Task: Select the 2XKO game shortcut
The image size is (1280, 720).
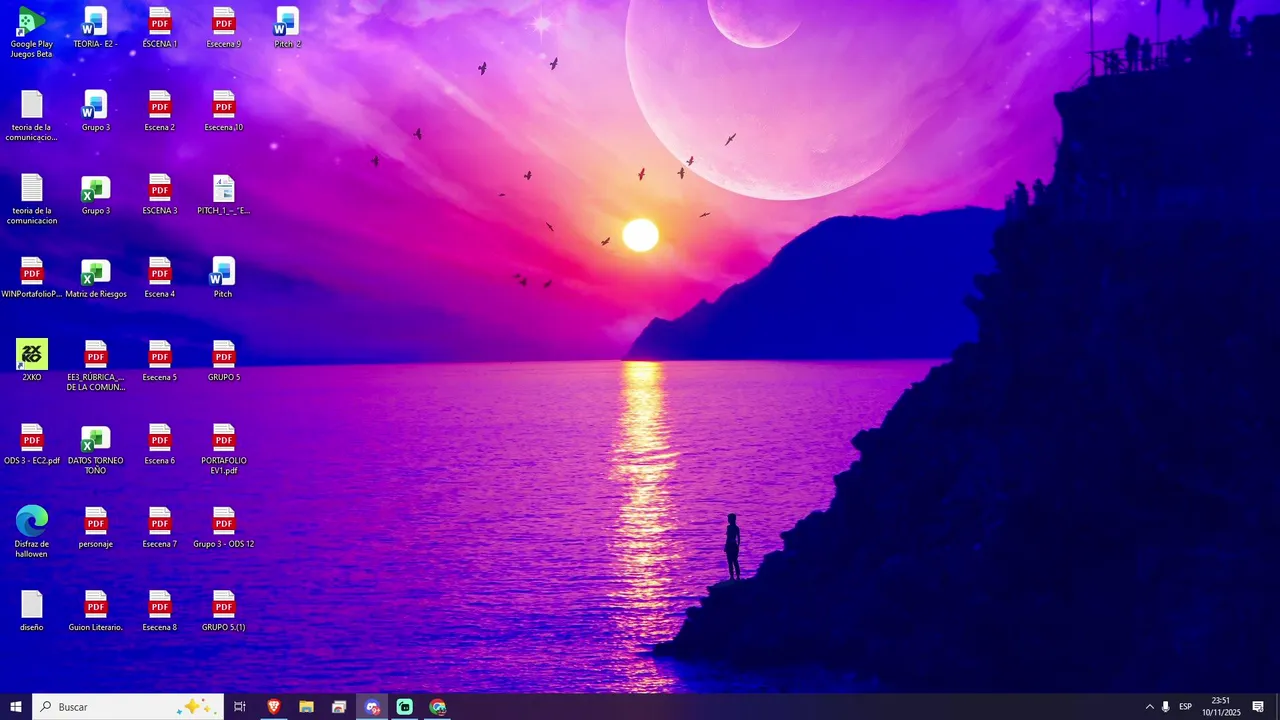Action: (32, 361)
